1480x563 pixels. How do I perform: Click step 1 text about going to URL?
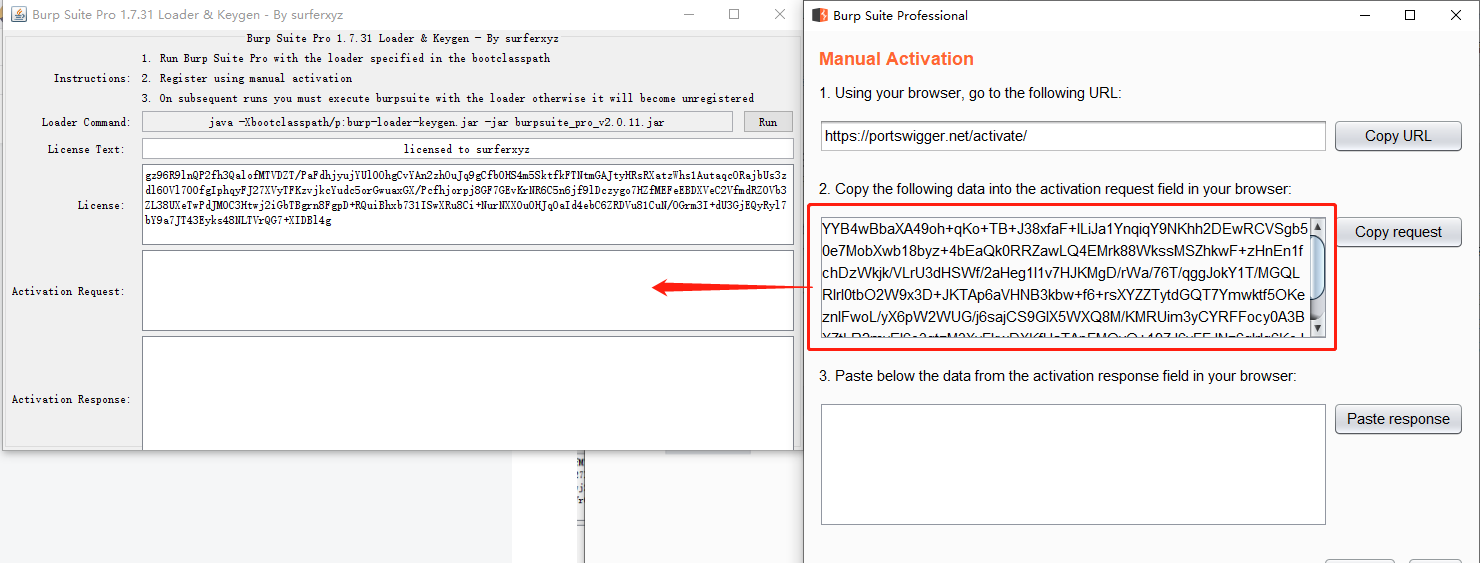pos(970,93)
